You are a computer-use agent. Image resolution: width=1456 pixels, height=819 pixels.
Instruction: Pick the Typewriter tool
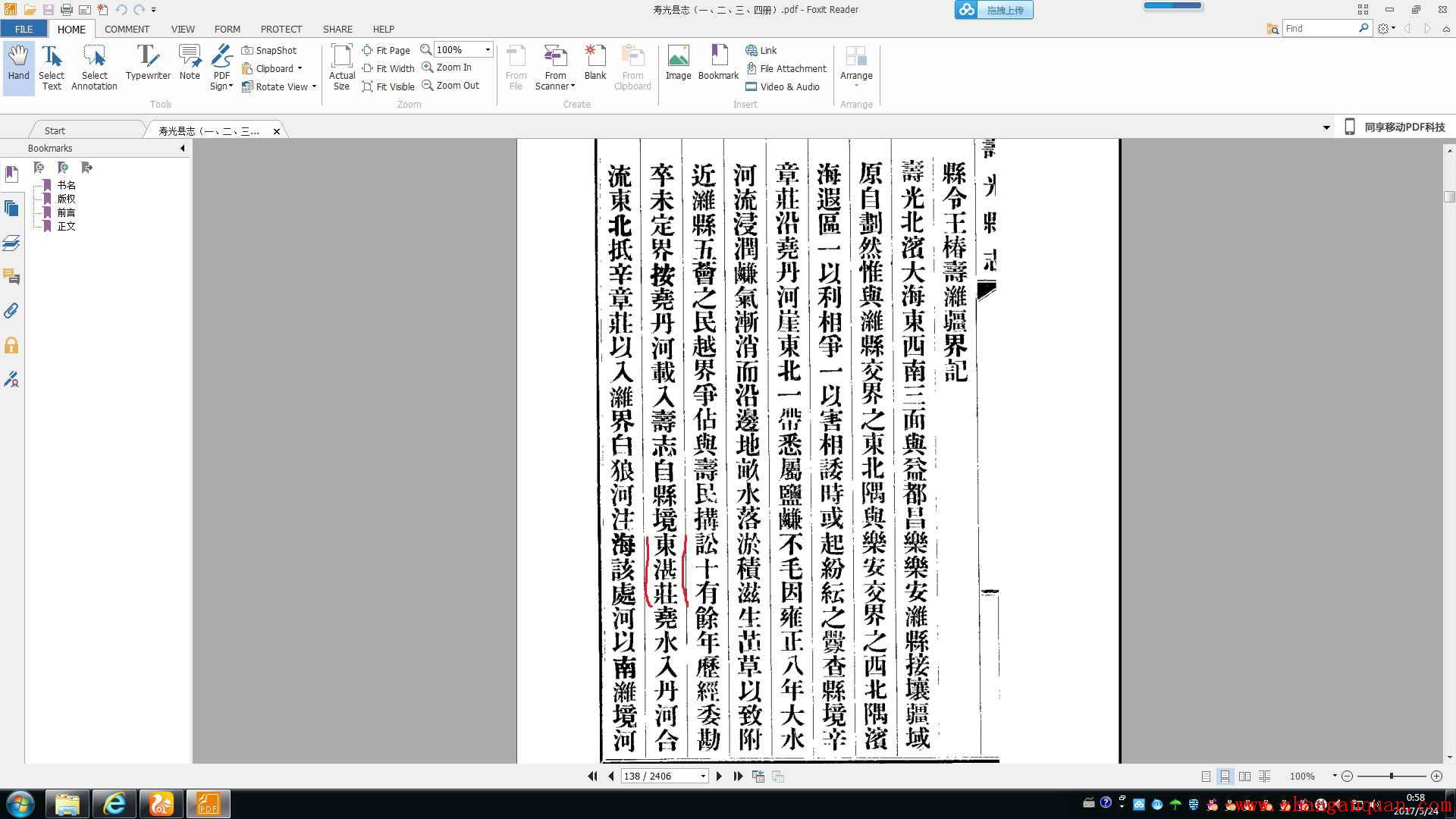(148, 63)
